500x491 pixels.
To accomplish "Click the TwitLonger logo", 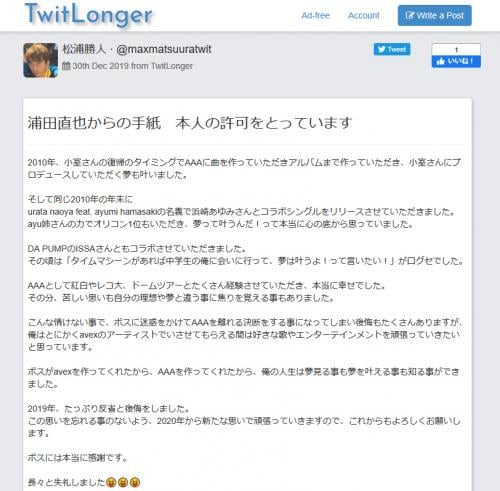I will pyautogui.click(x=89, y=14).
